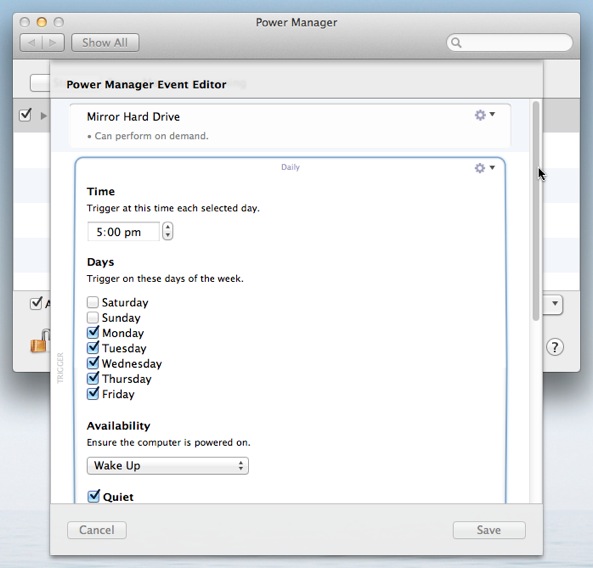This screenshot has height=568, width=593.
Task: Click the Mirror Hard Drive event title
Action: click(133, 116)
